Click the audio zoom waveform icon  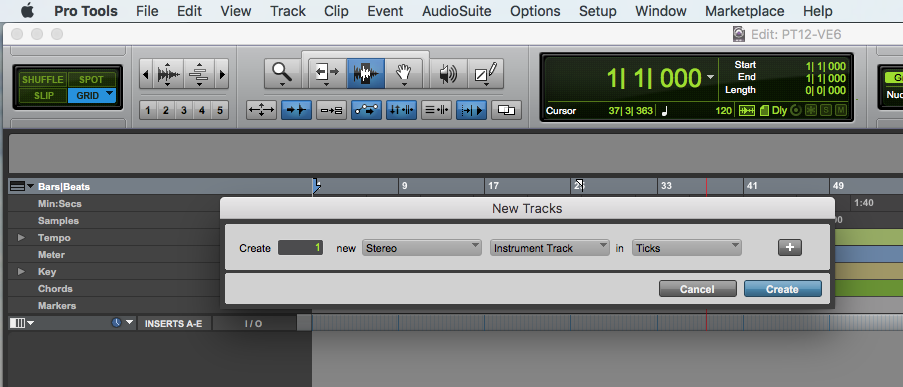(168, 74)
